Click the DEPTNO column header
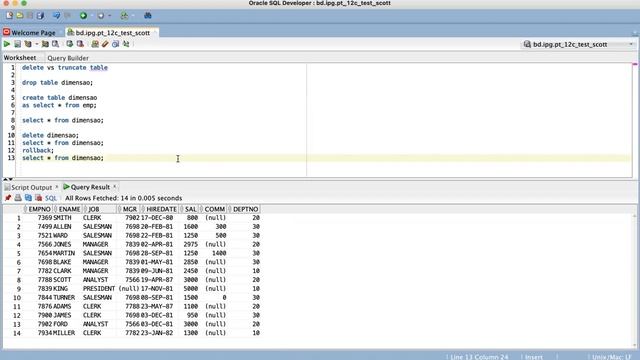 (x=245, y=209)
